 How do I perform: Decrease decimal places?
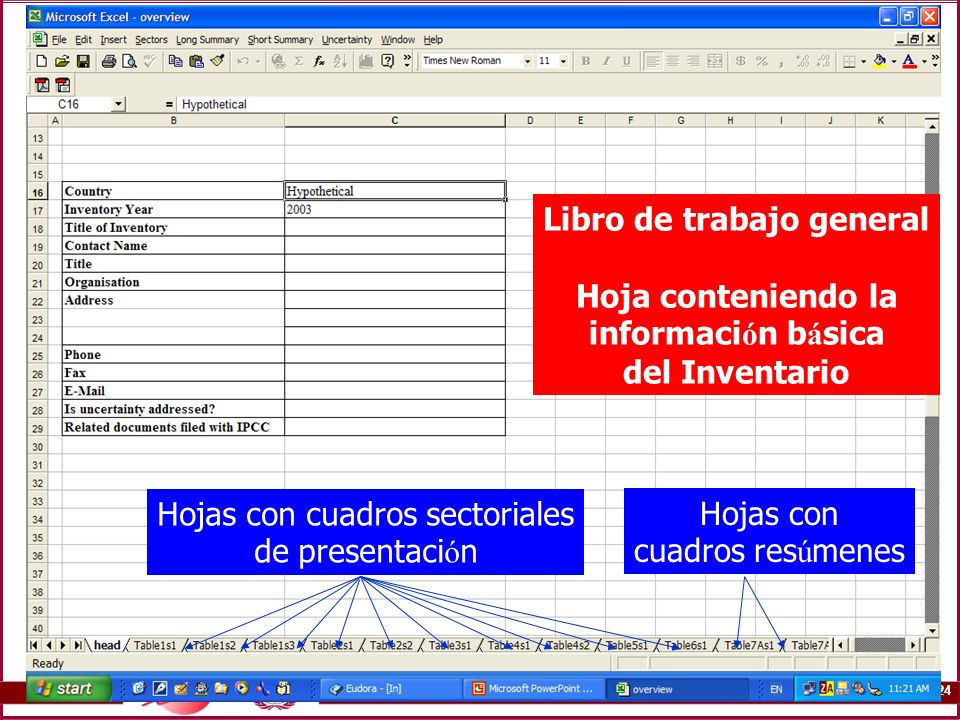click(823, 61)
